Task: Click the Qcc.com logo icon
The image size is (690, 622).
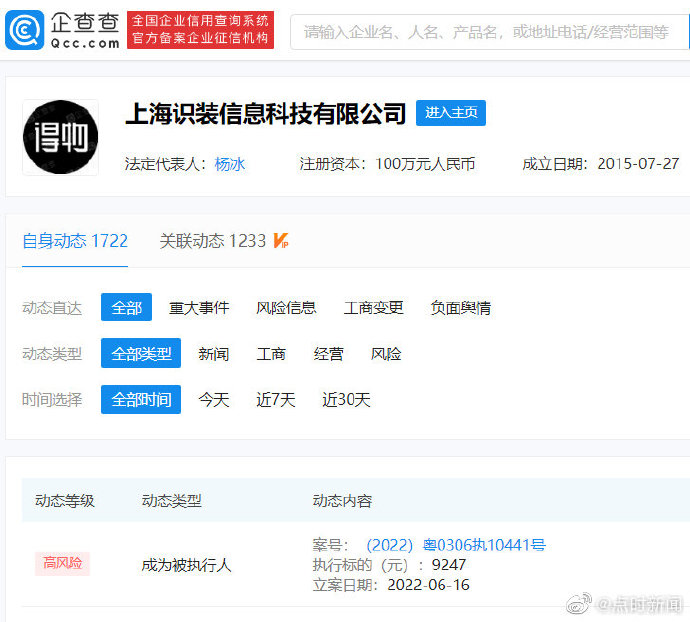Action: (24, 31)
